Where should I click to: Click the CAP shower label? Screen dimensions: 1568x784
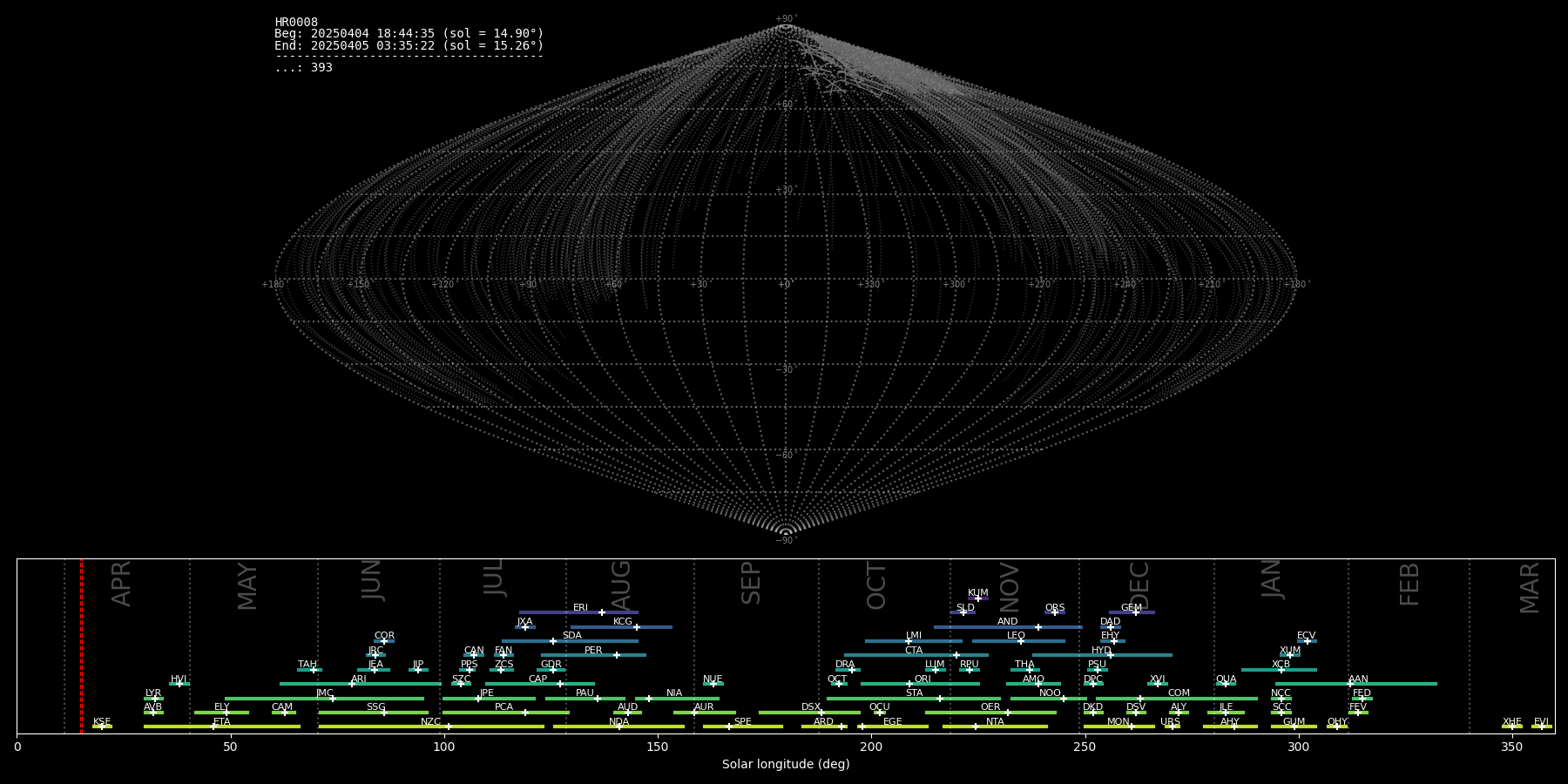538,679
